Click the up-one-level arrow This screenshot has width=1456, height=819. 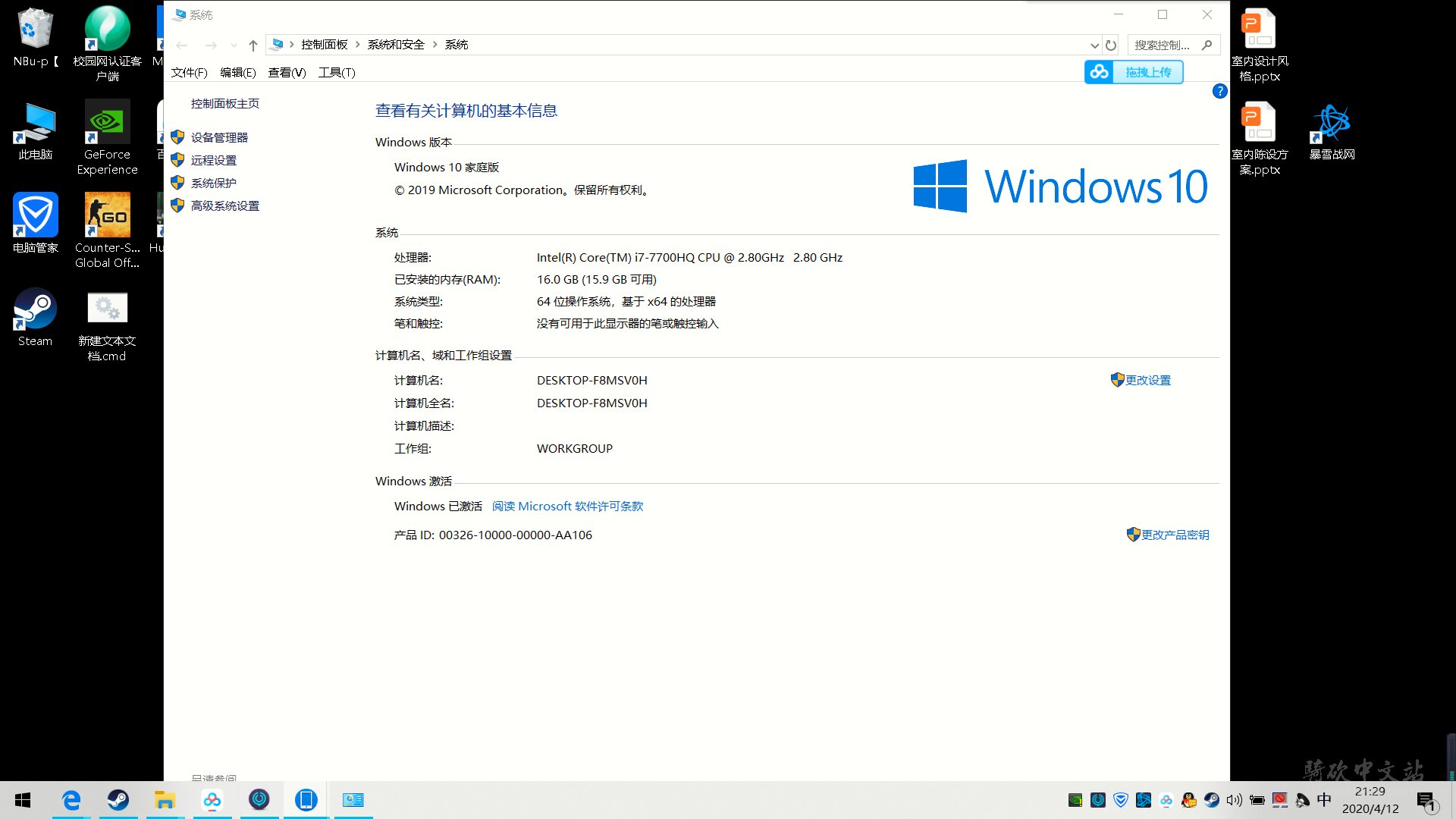point(253,45)
